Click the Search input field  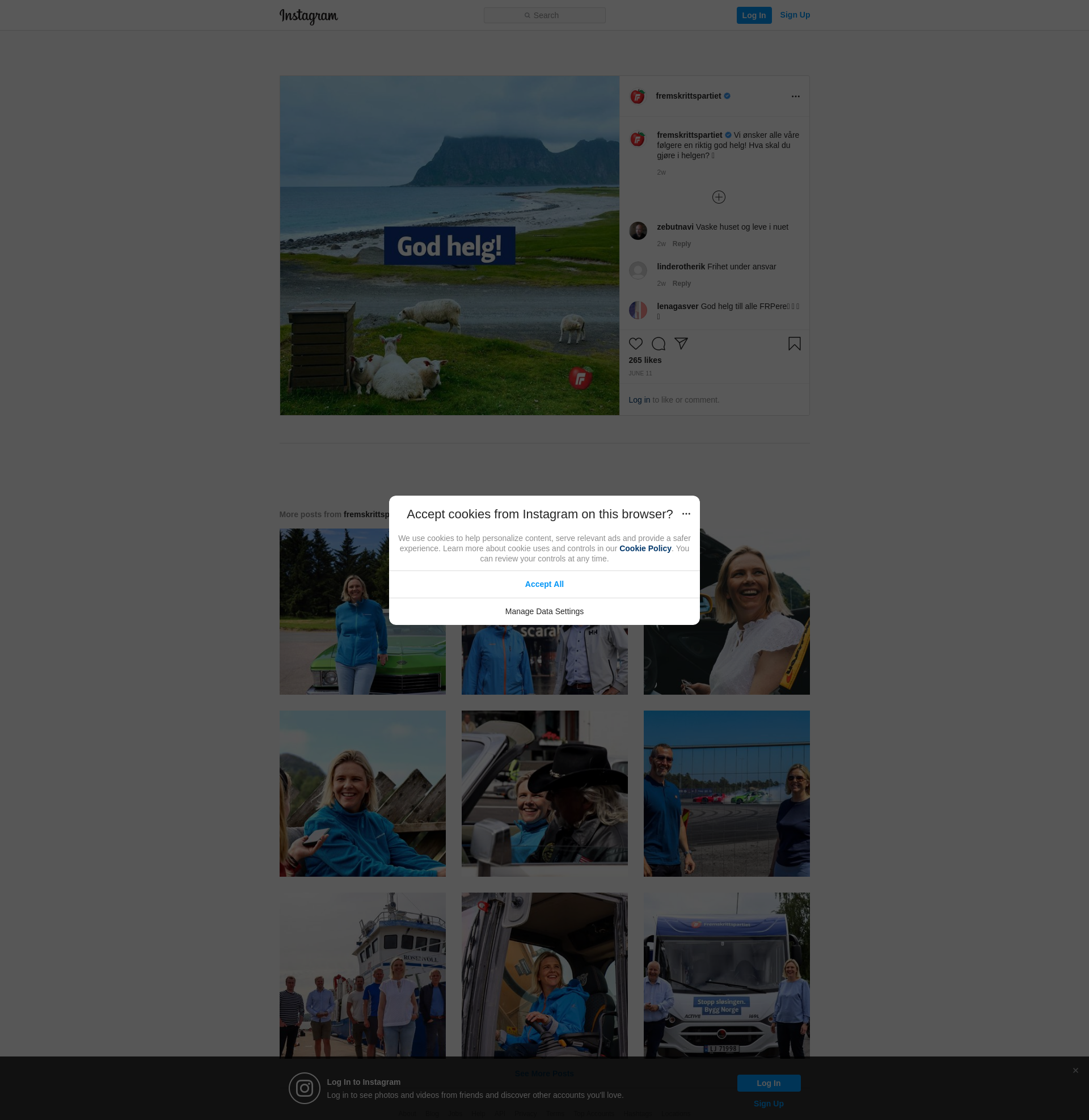[x=544, y=15]
